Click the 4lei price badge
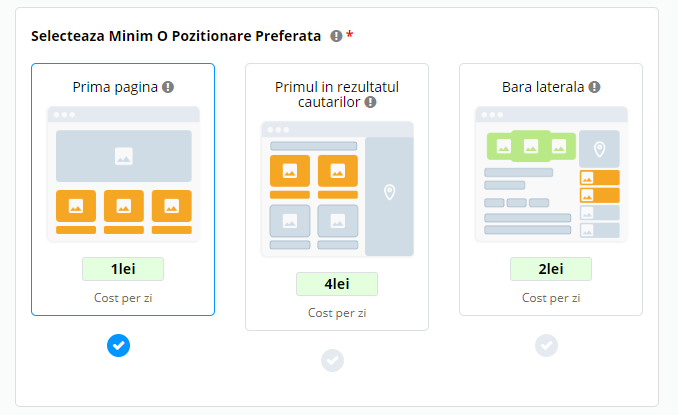This screenshot has width=678, height=415. (337, 284)
